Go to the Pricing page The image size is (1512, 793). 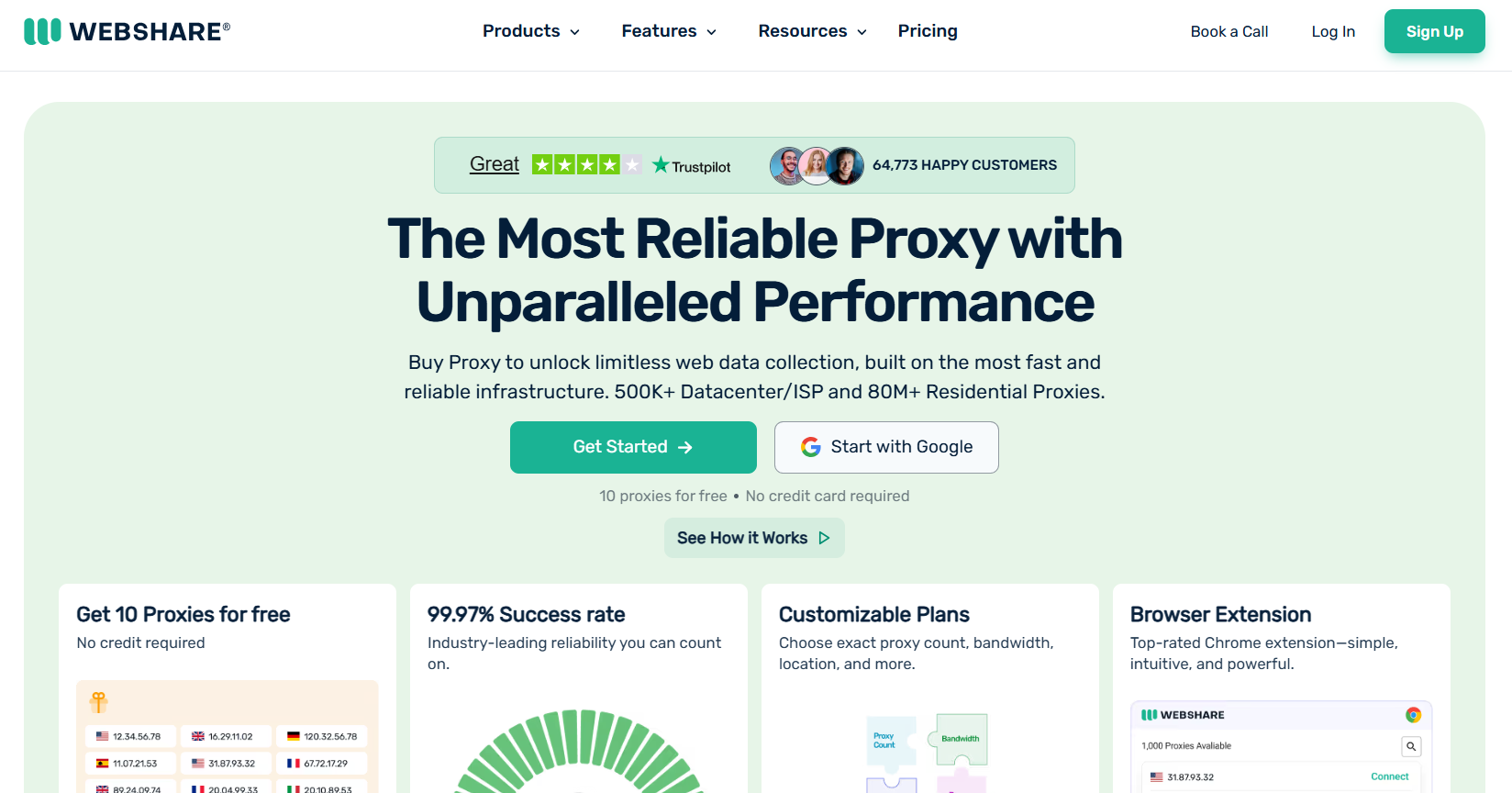[x=928, y=31]
